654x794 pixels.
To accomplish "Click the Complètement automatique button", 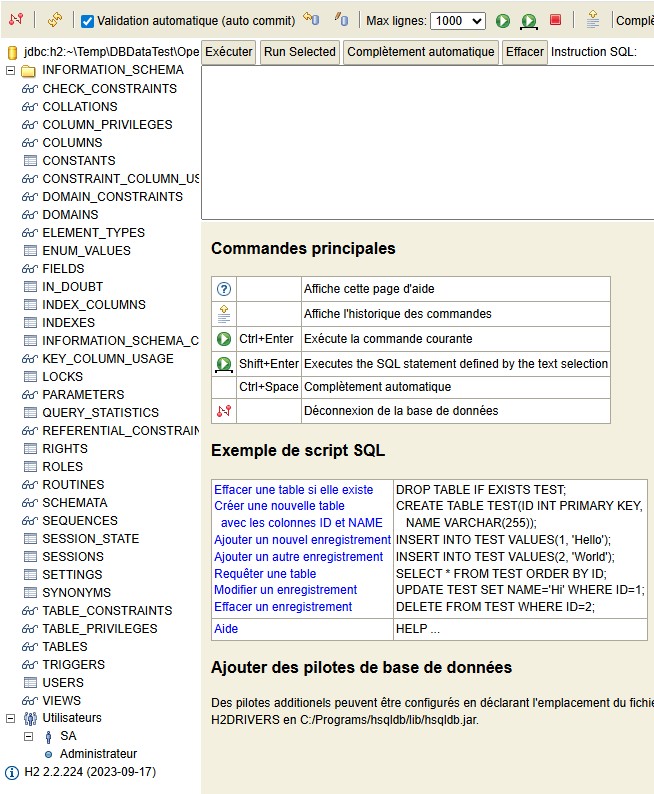I will (x=421, y=52).
